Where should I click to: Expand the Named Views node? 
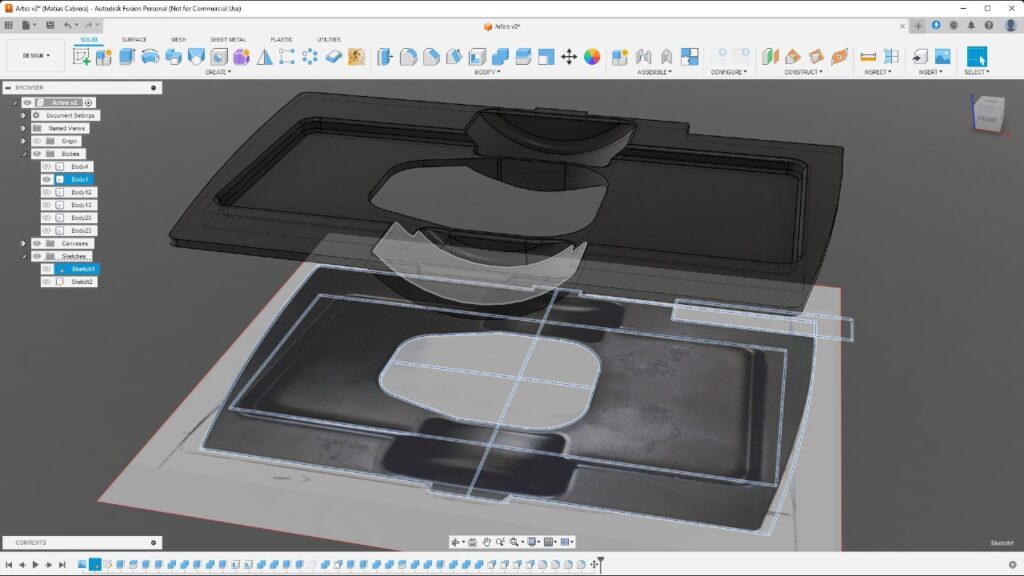click(24, 128)
